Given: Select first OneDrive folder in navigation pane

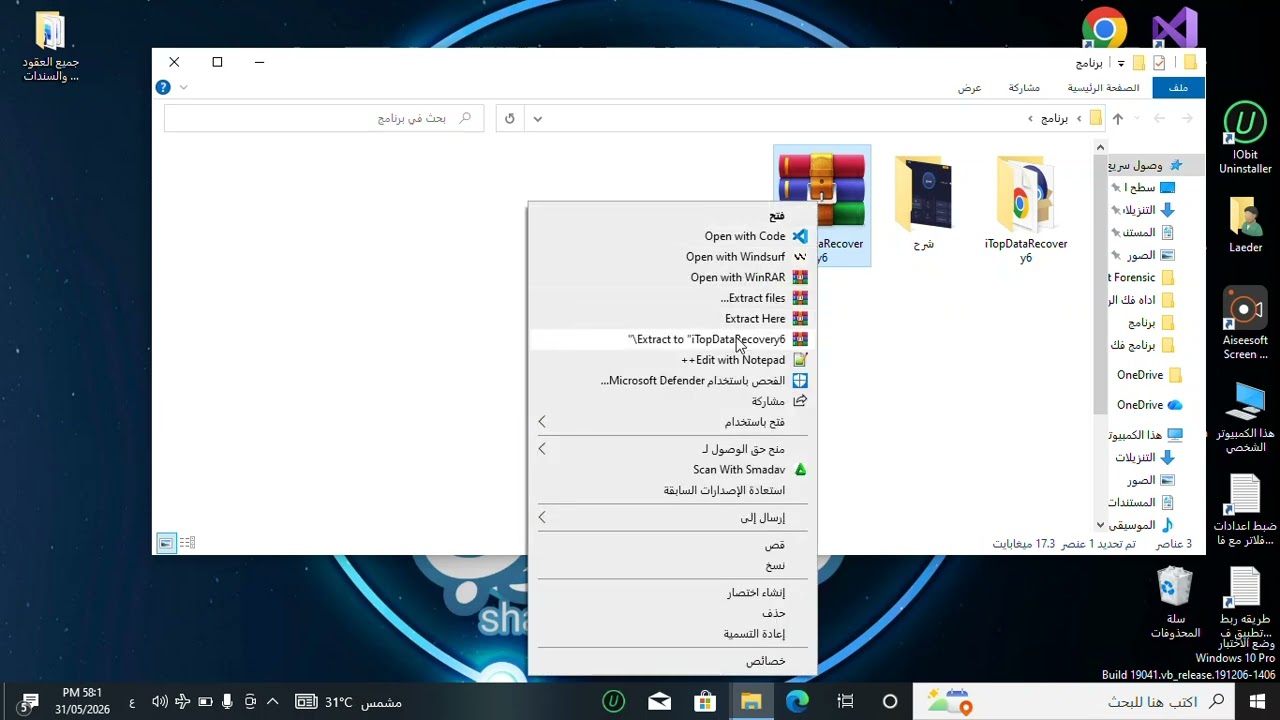Looking at the screenshot, I should pyautogui.click(x=1149, y=375).
